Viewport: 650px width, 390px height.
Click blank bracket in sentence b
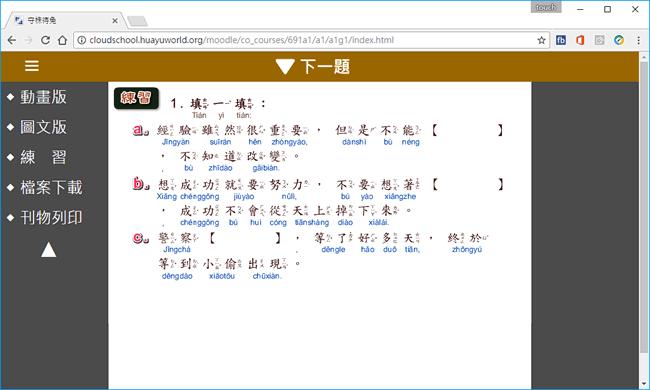click(467, 184)
